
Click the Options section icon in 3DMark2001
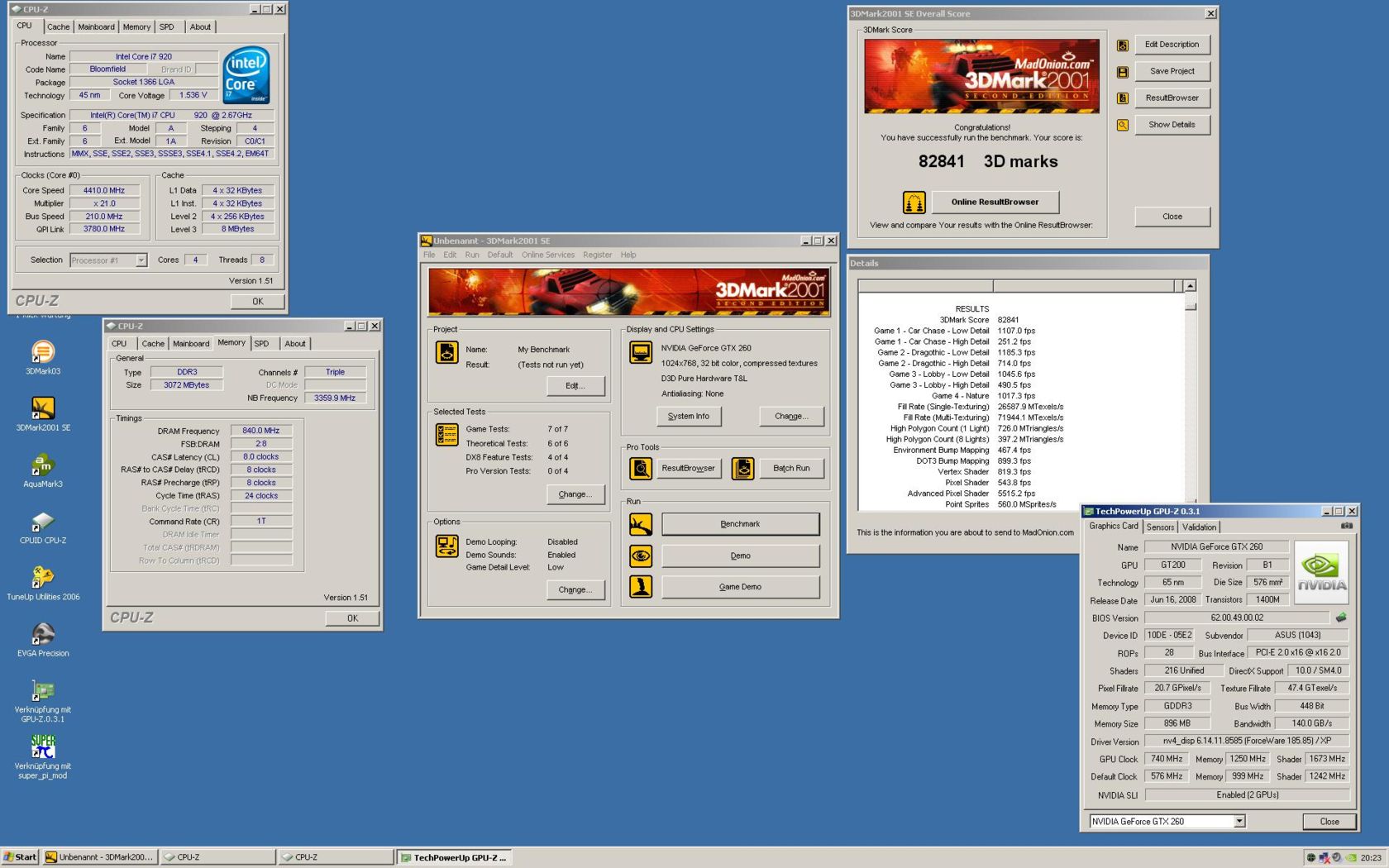pyautogui.click(x=446, y=546)
